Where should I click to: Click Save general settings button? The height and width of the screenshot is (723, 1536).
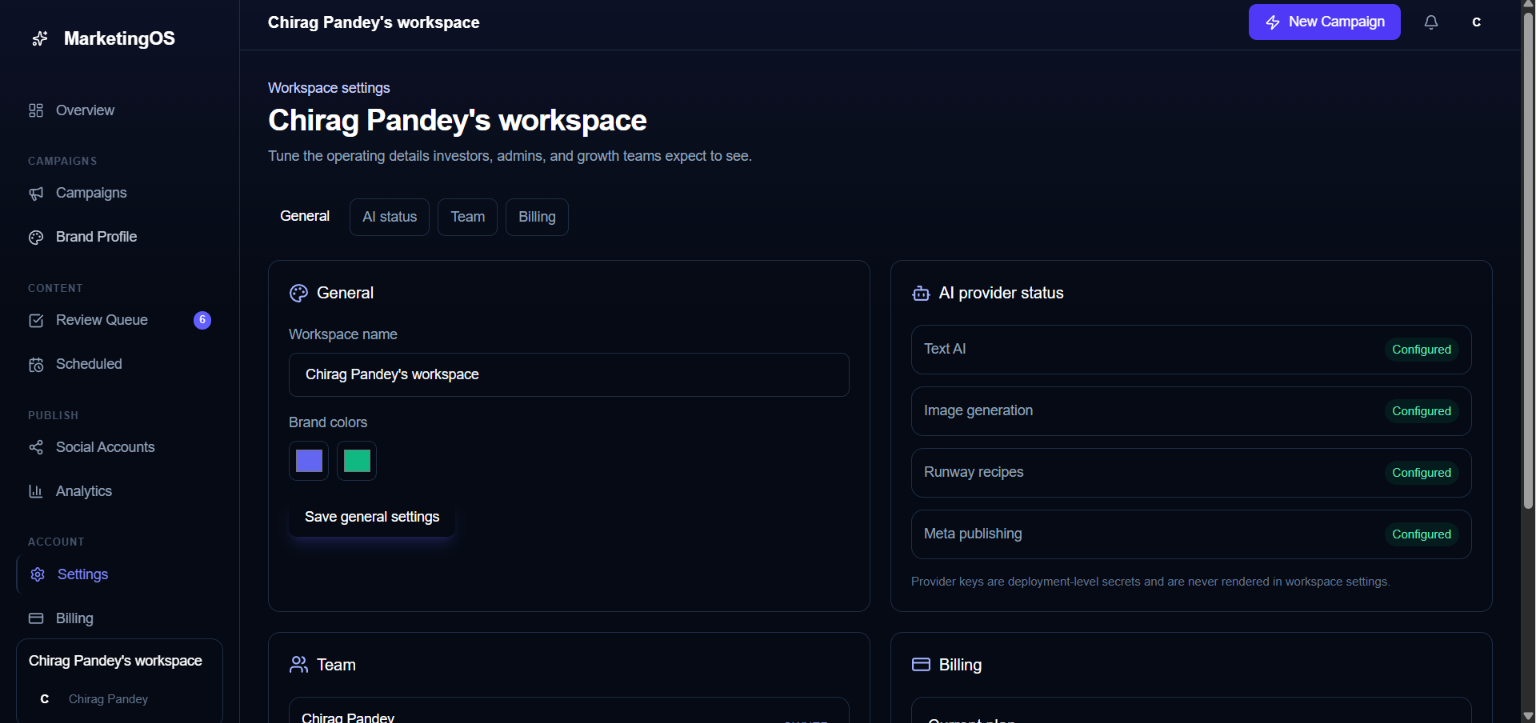(x=372, y=517)
